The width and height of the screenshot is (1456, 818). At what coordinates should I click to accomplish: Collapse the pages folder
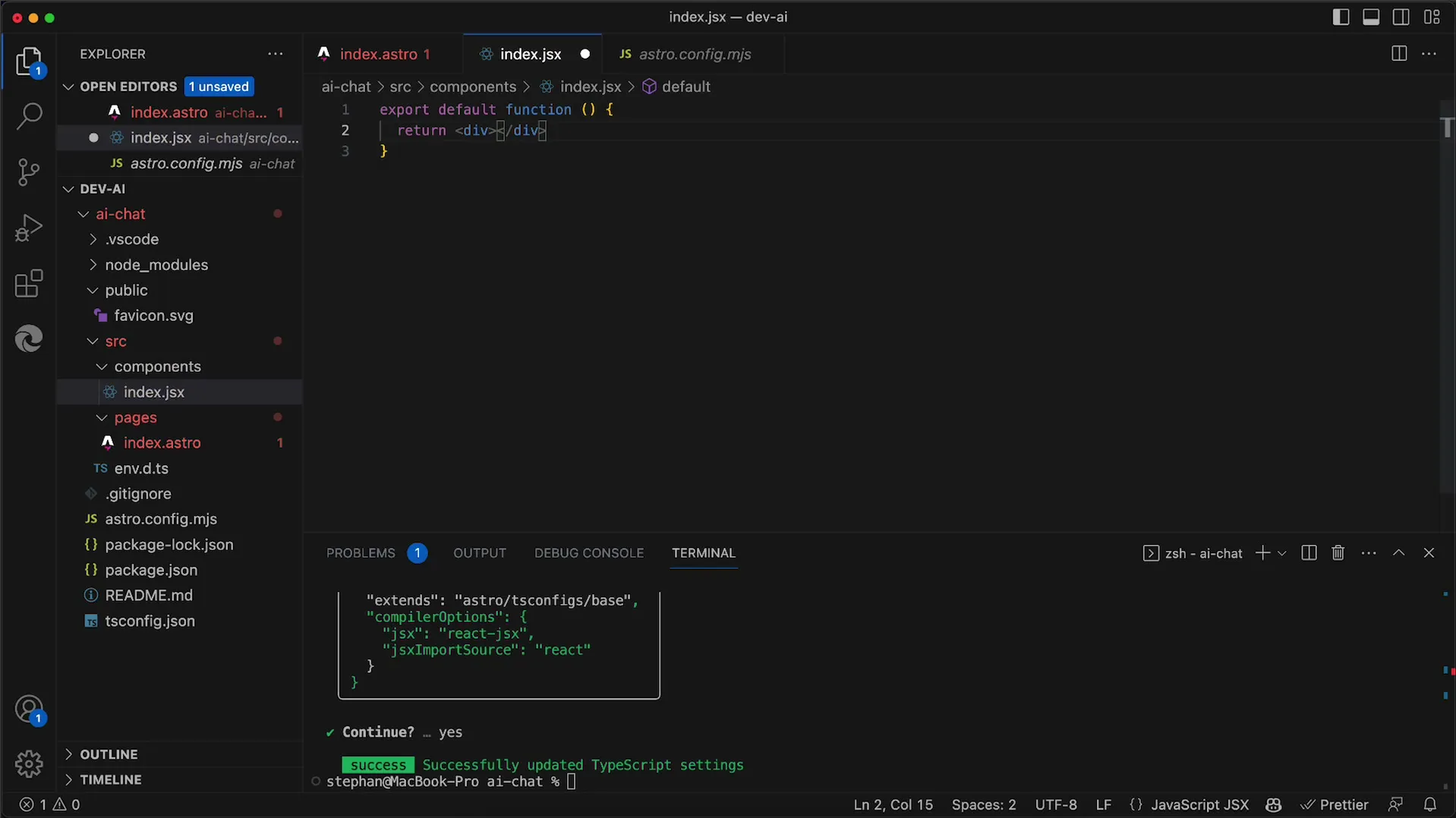click(x=102, y=418)
